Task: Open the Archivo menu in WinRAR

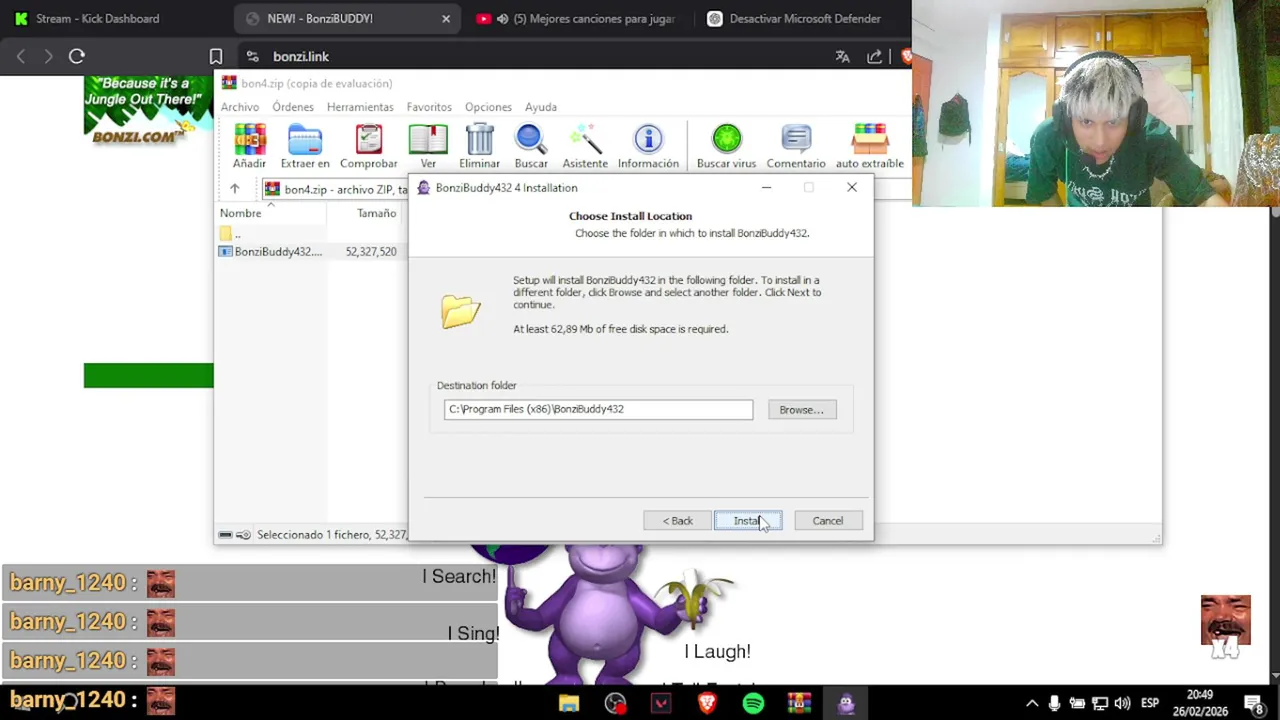Action: [x=240, y=107]
